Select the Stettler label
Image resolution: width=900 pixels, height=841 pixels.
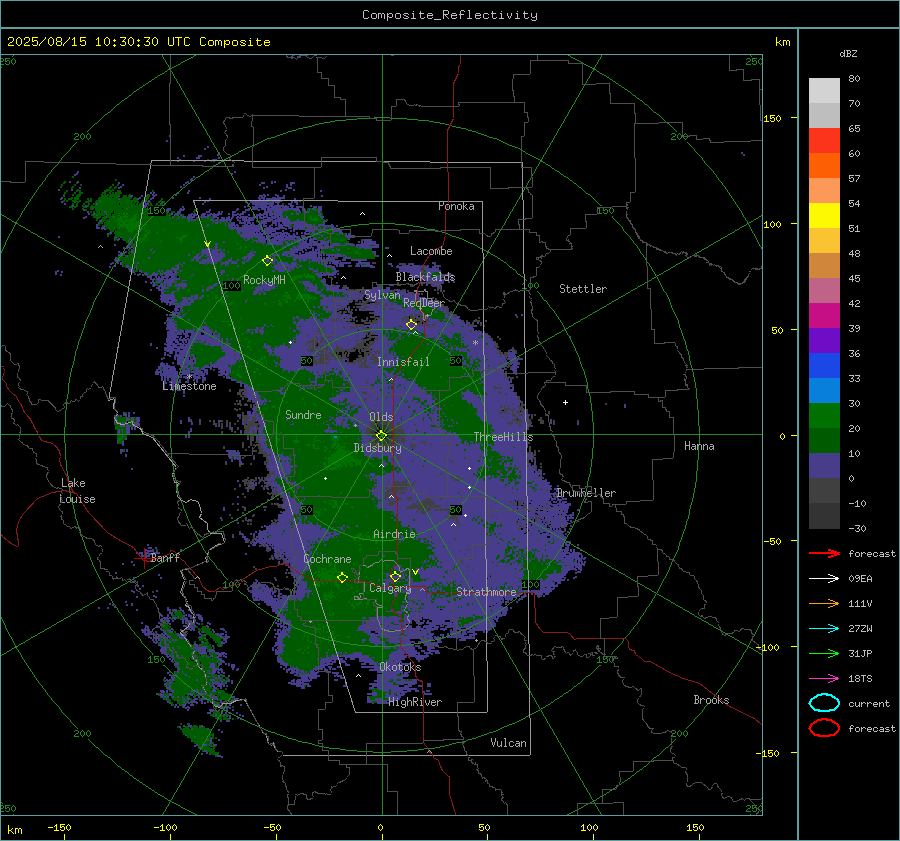pos(583,289)
